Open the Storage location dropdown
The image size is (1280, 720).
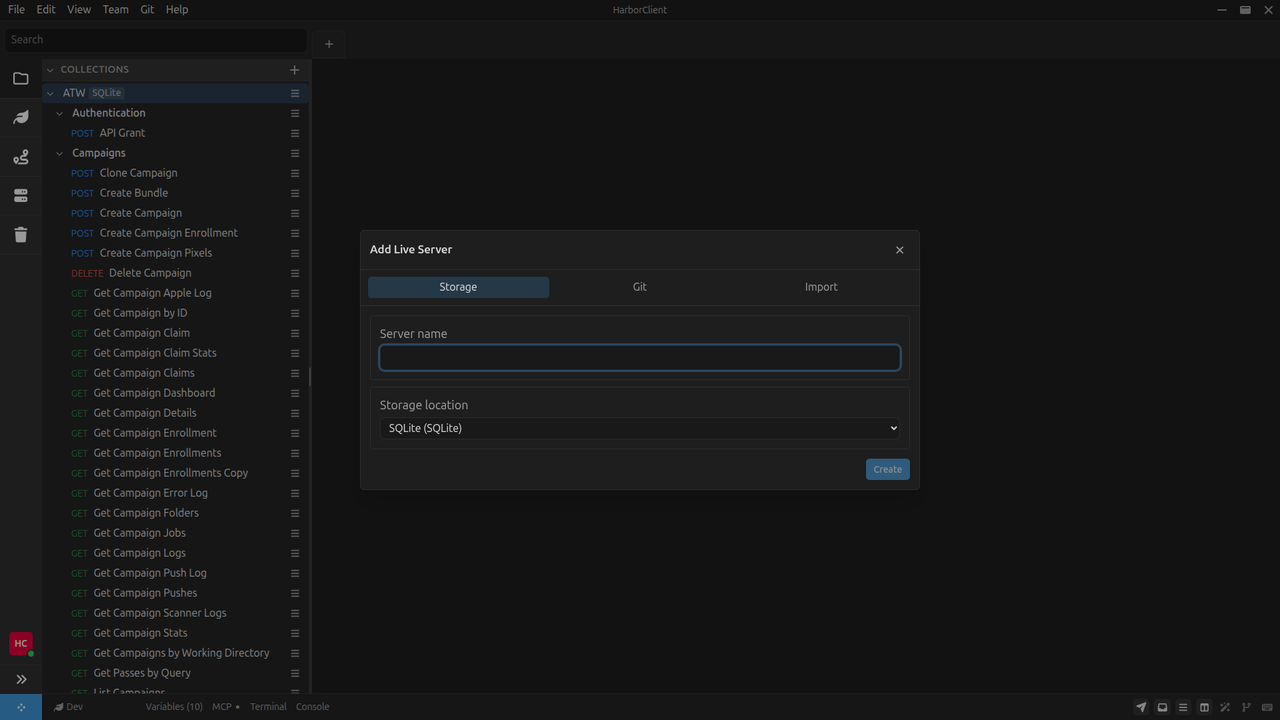tap(640, 428)
